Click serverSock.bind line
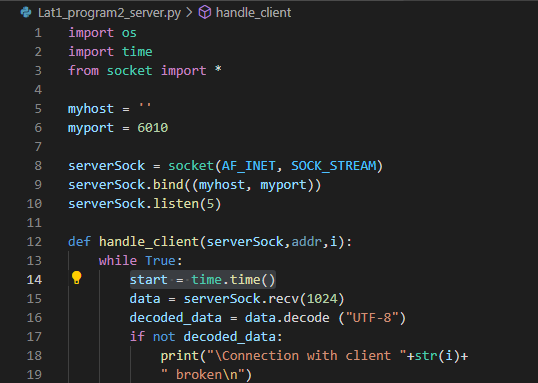The image size is (538, 383). 195,185
